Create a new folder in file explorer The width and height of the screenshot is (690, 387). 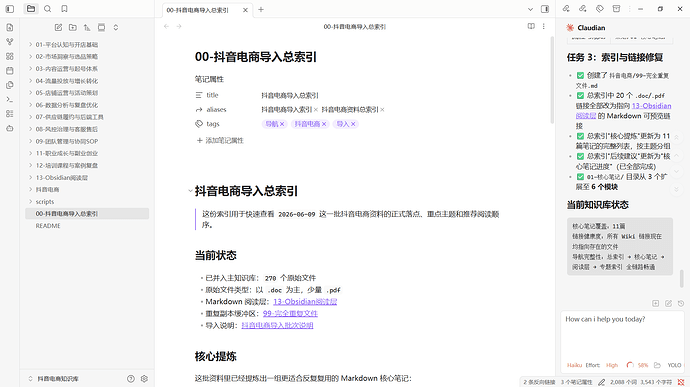pyautogui.click(x=73, y=27)
